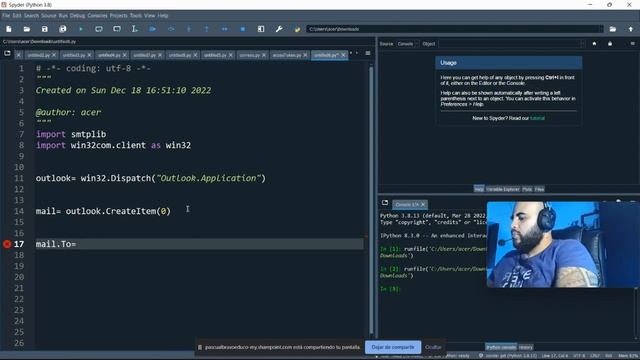Image resolution: width=640 pixels, height=360 pixels.
Task: Click the console input prompt In [3]
Action: pyautogui.click(x=391, y=289)
